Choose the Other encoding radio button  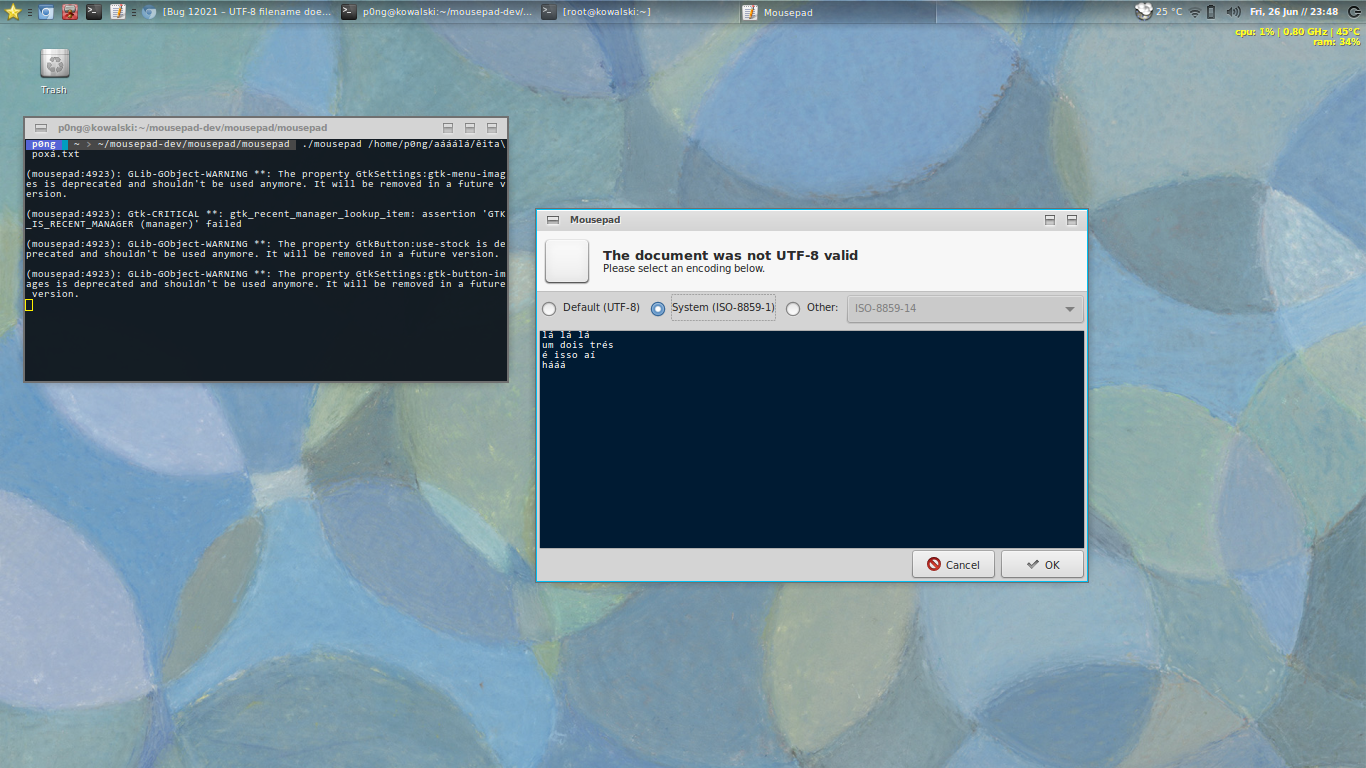click(x=793, y=308)
